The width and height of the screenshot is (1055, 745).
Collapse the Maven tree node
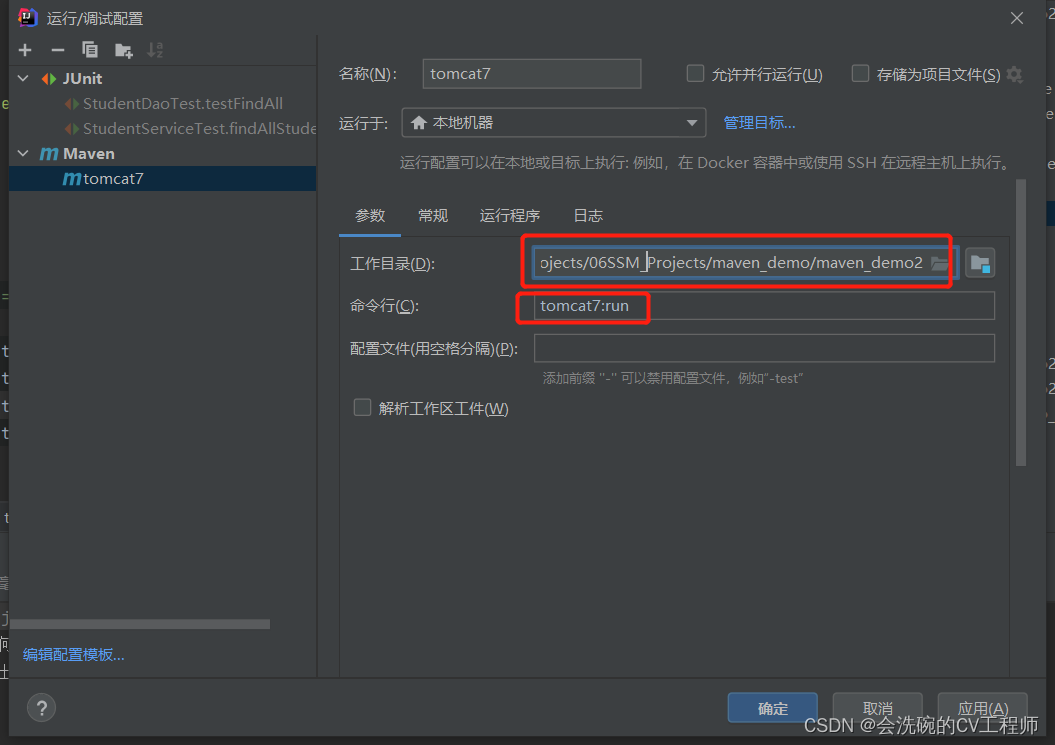pos(23,154)
